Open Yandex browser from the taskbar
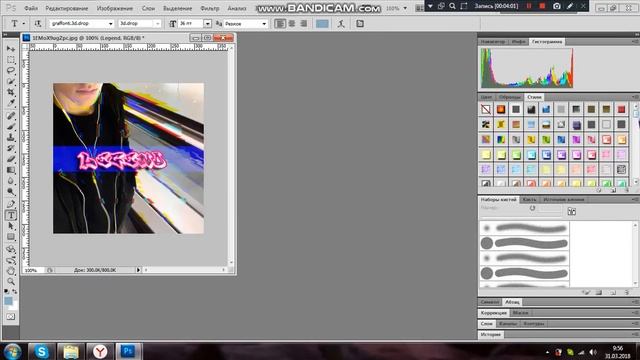The width and height of the screenshot is (640, 360). 100,351
